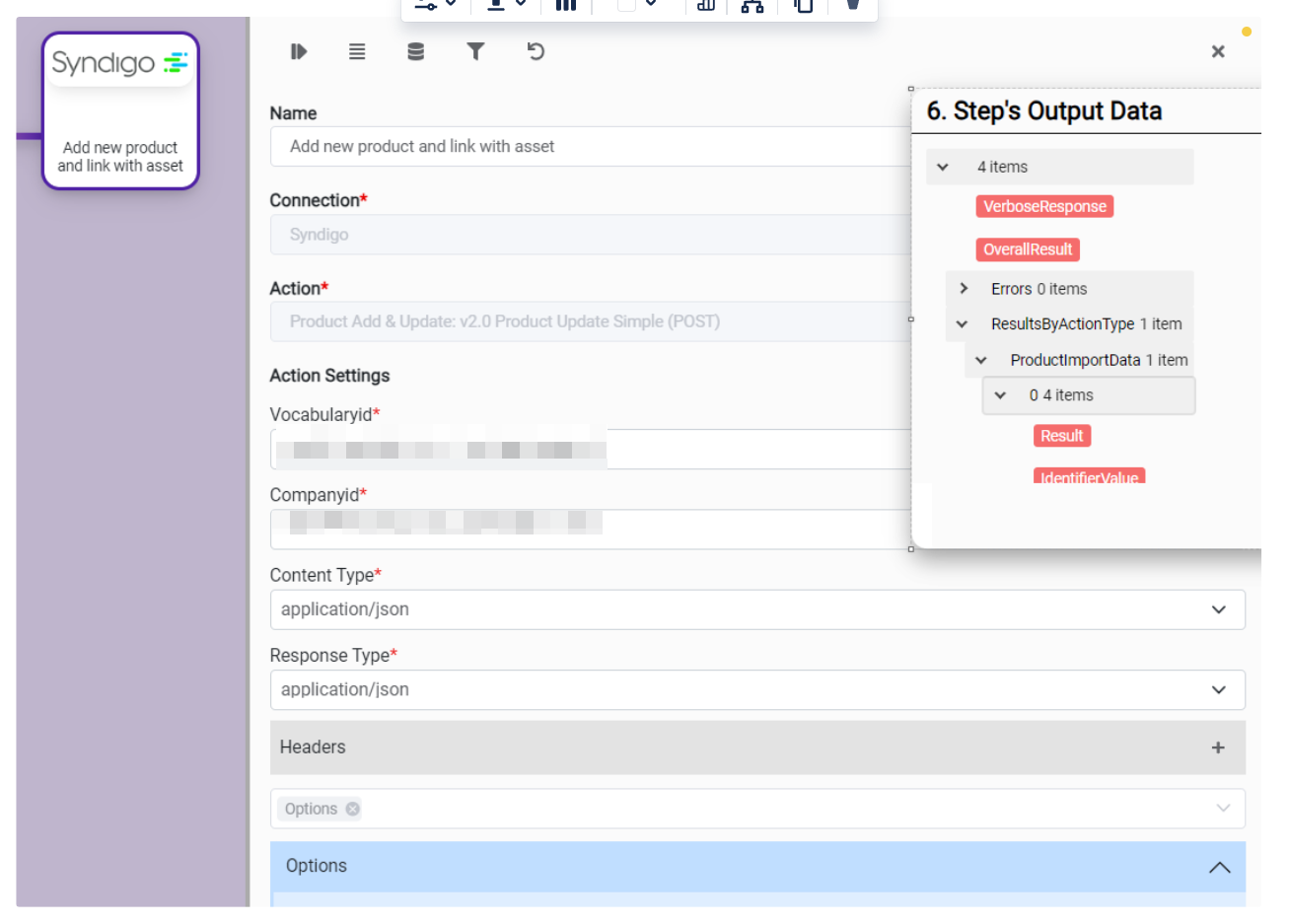
Task: Click the filter funnel icon
Action: 475,51
